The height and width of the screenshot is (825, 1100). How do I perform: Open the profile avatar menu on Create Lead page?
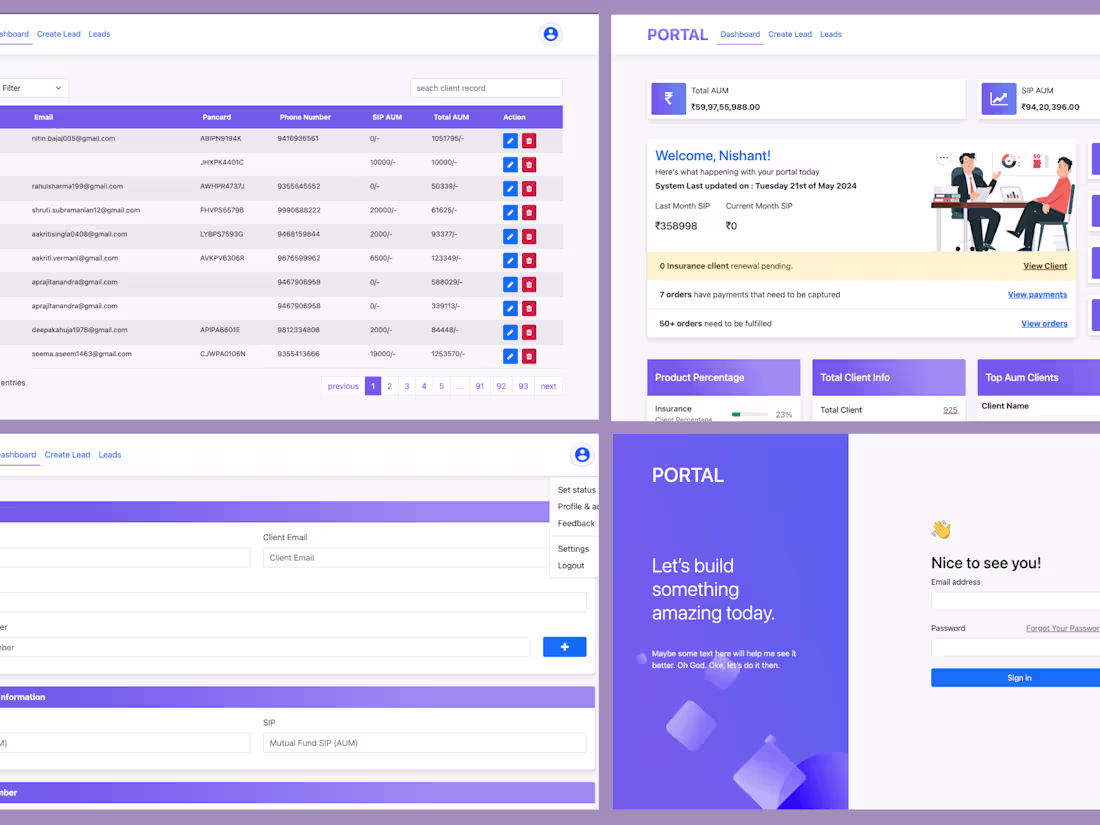pos(581,454)
